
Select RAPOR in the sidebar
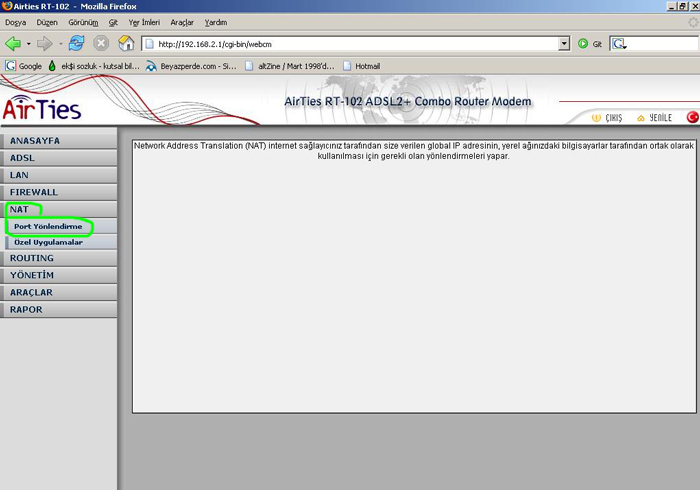tap(58, 310)
